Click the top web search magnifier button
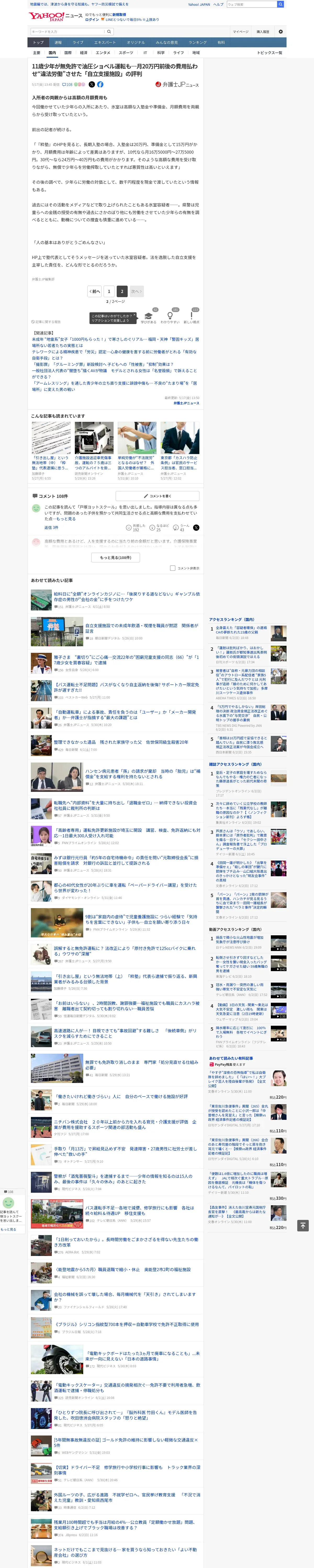This screenshot has height=1568, width=314. click(280, 4)
